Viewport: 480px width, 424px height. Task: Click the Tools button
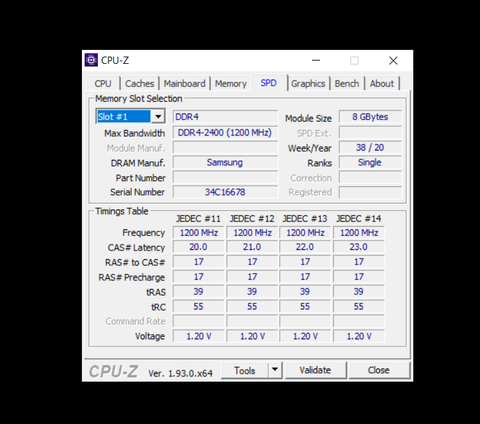pos(245,370)
